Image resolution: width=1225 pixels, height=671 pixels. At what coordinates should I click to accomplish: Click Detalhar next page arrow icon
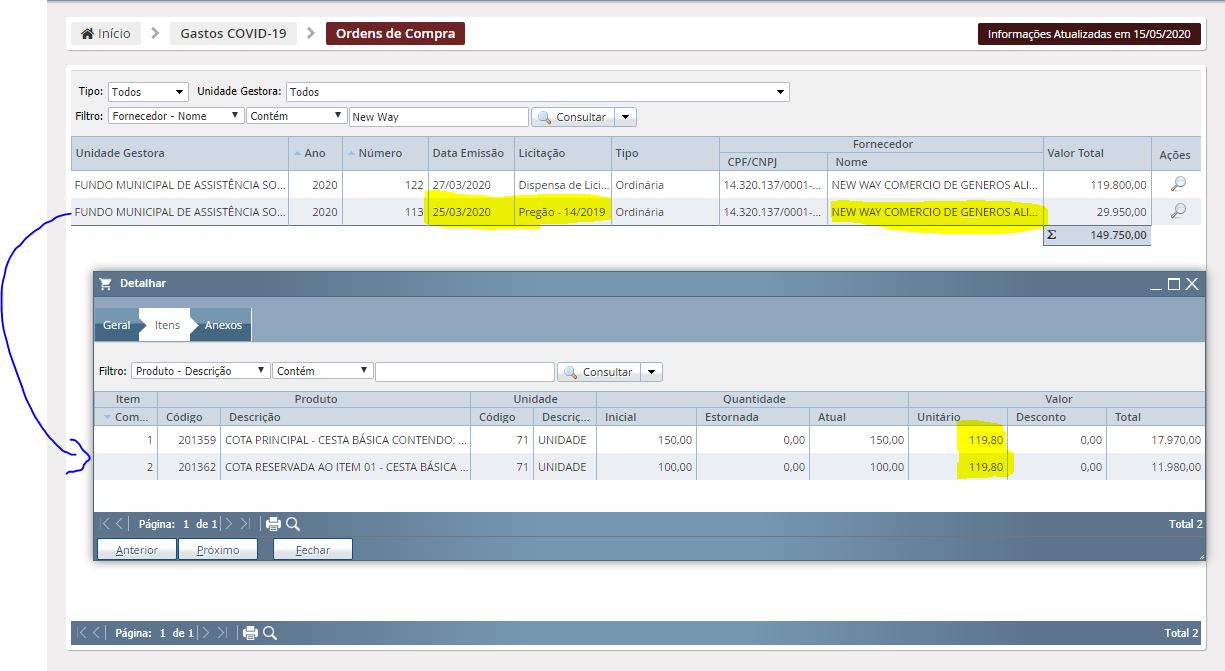pos(228,524)
